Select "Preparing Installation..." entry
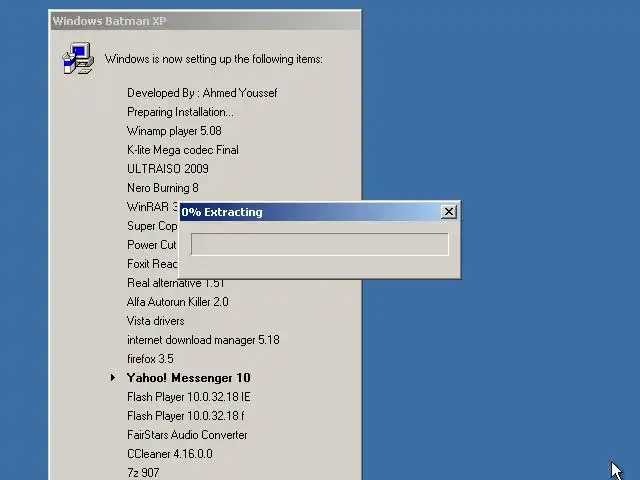The width and height of the screenshot is (640, 480). (180, 112)
